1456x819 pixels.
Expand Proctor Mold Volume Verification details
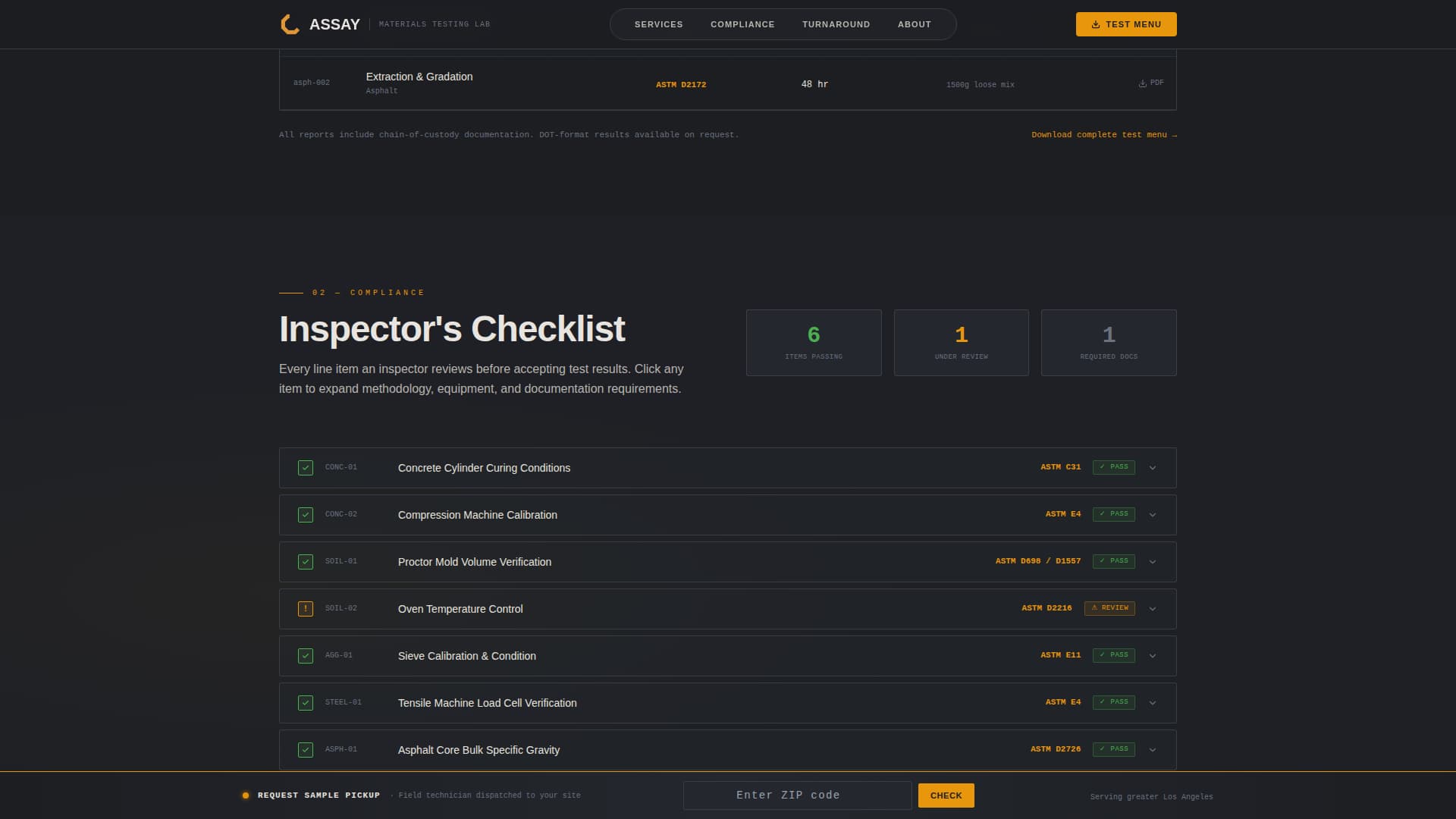[x=1153, y=562]
